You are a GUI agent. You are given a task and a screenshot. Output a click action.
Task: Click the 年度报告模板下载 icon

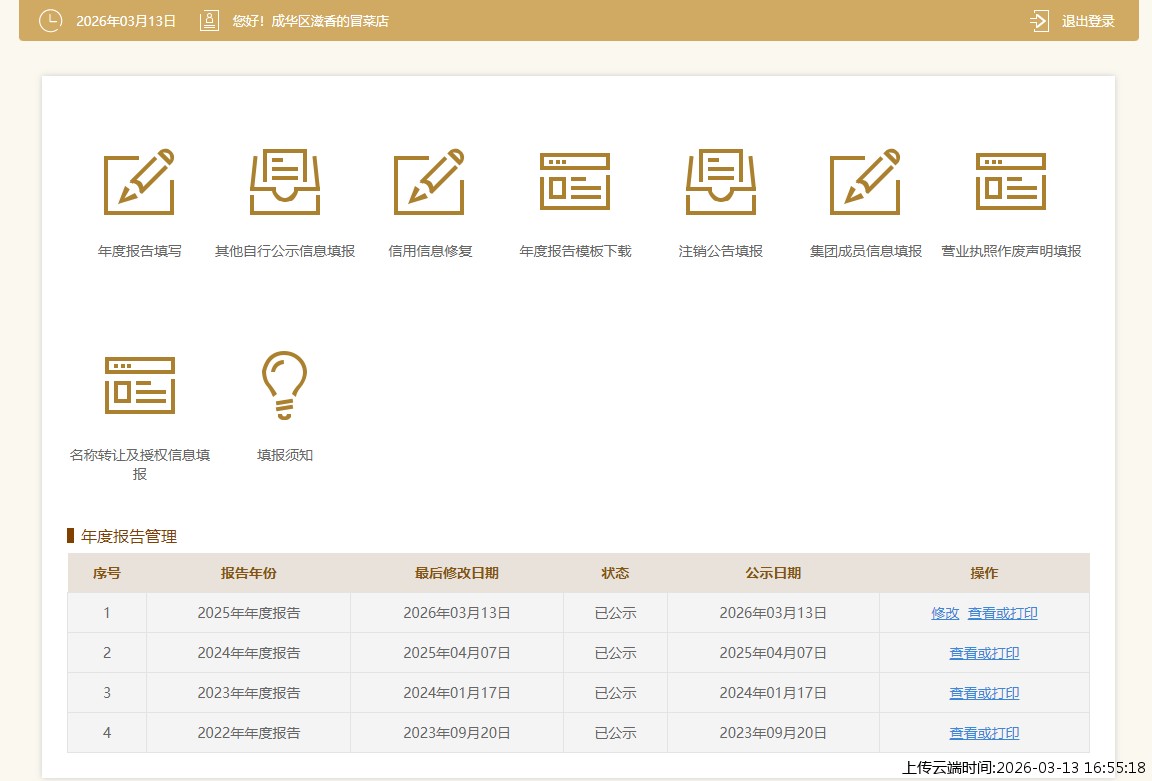(x=575, y=182)
